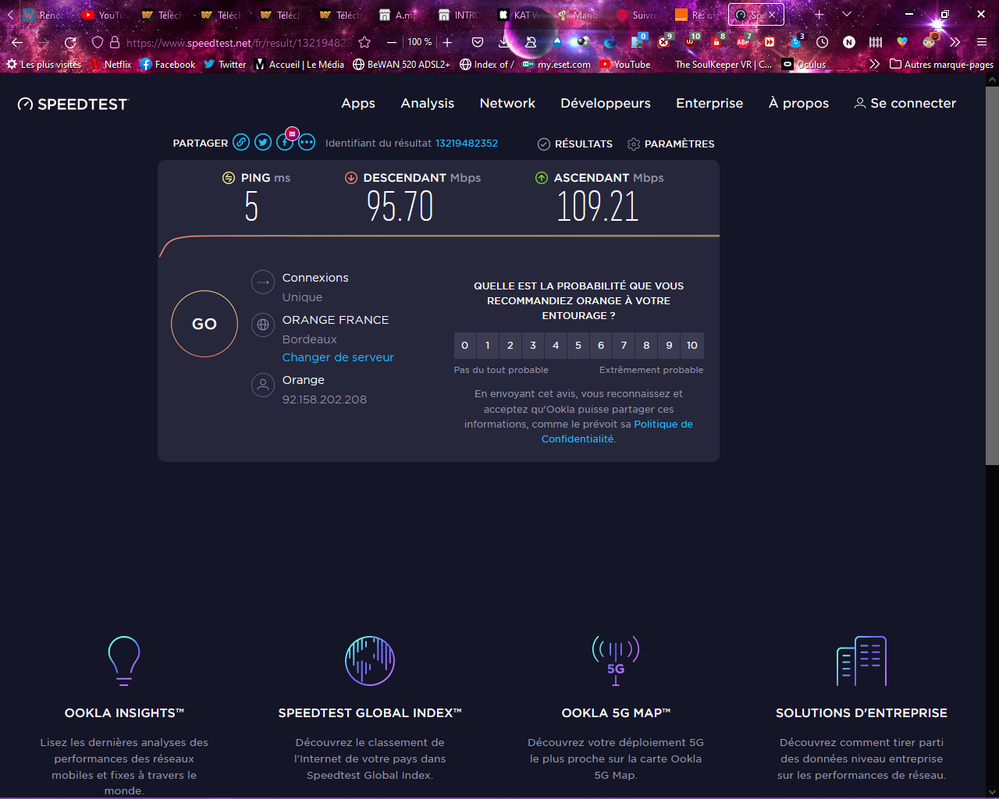Open the Network menu
The image size is (999, 799).
507,103
